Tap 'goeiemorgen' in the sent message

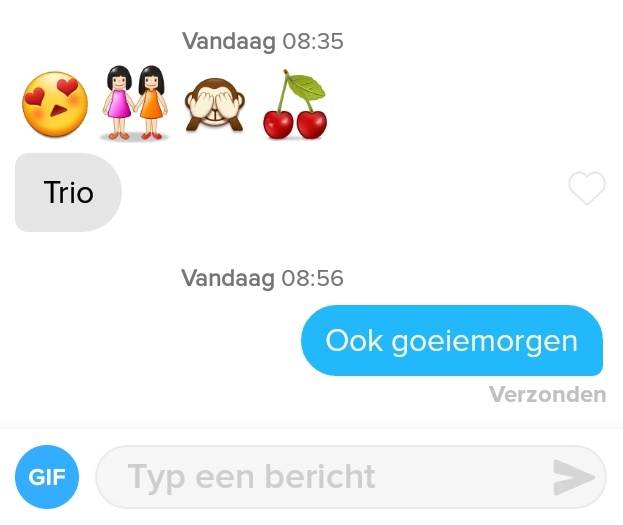(x=484, y=342)
